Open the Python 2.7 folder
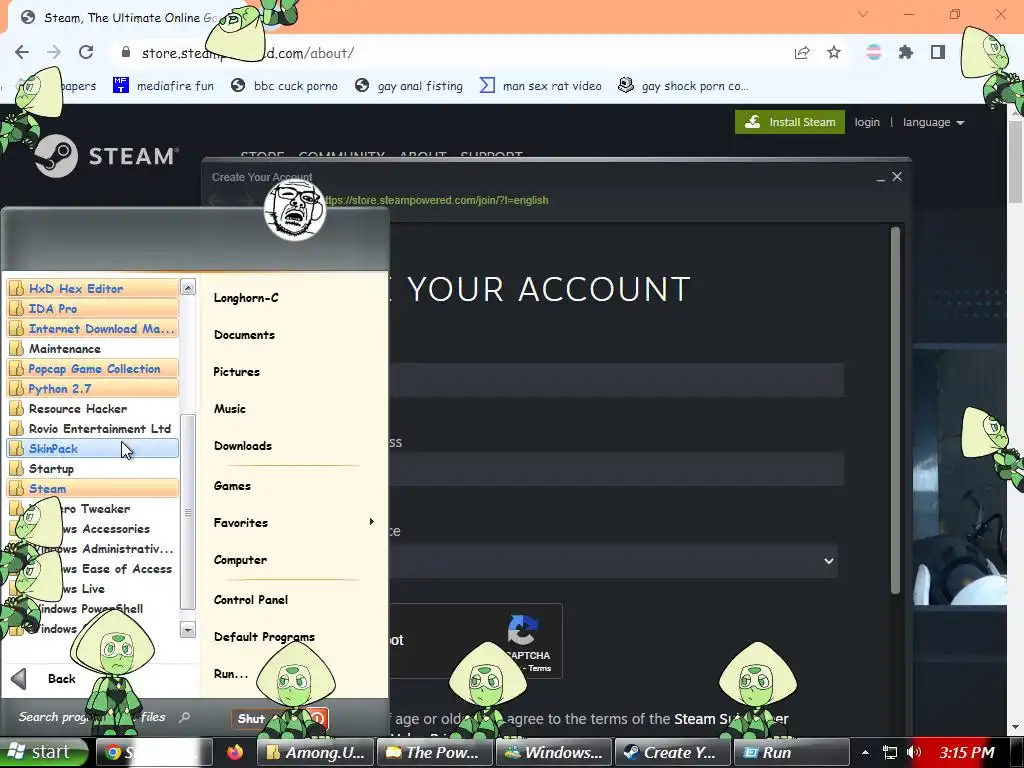The width and height of the screenshot is (1024, 768). 92,389
